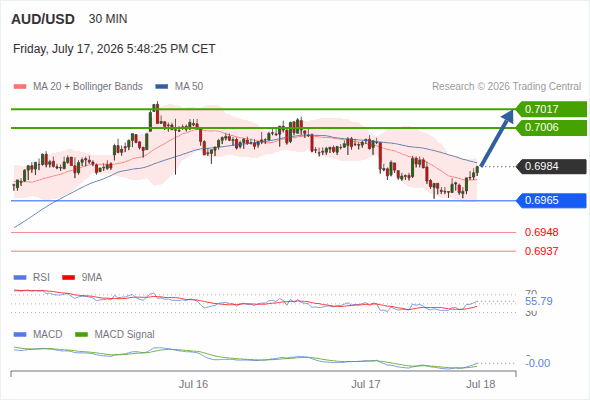Select the 0.7006 resistance price tag

point(551,128)
